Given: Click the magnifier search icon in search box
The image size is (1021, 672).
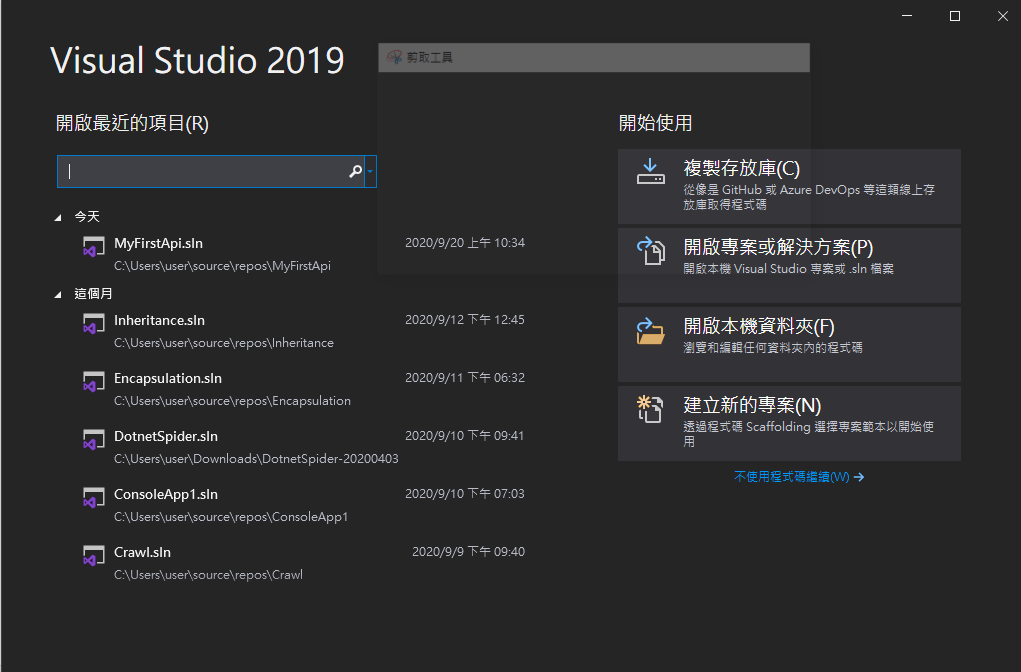Looking at the screenshot, I should (356, 171).
